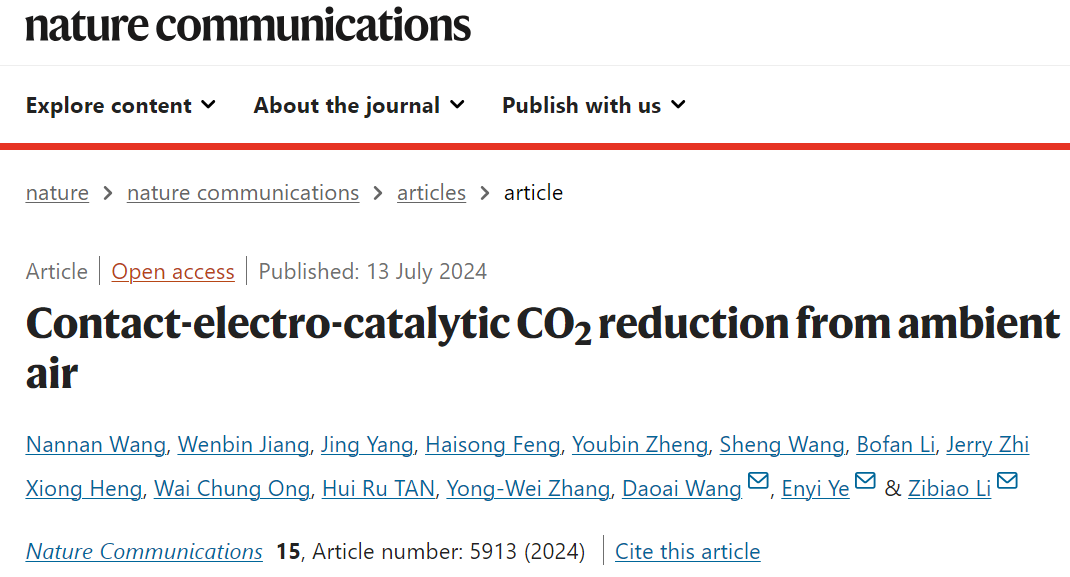Click the Hui Ru TAN author link

click(378, 488)
